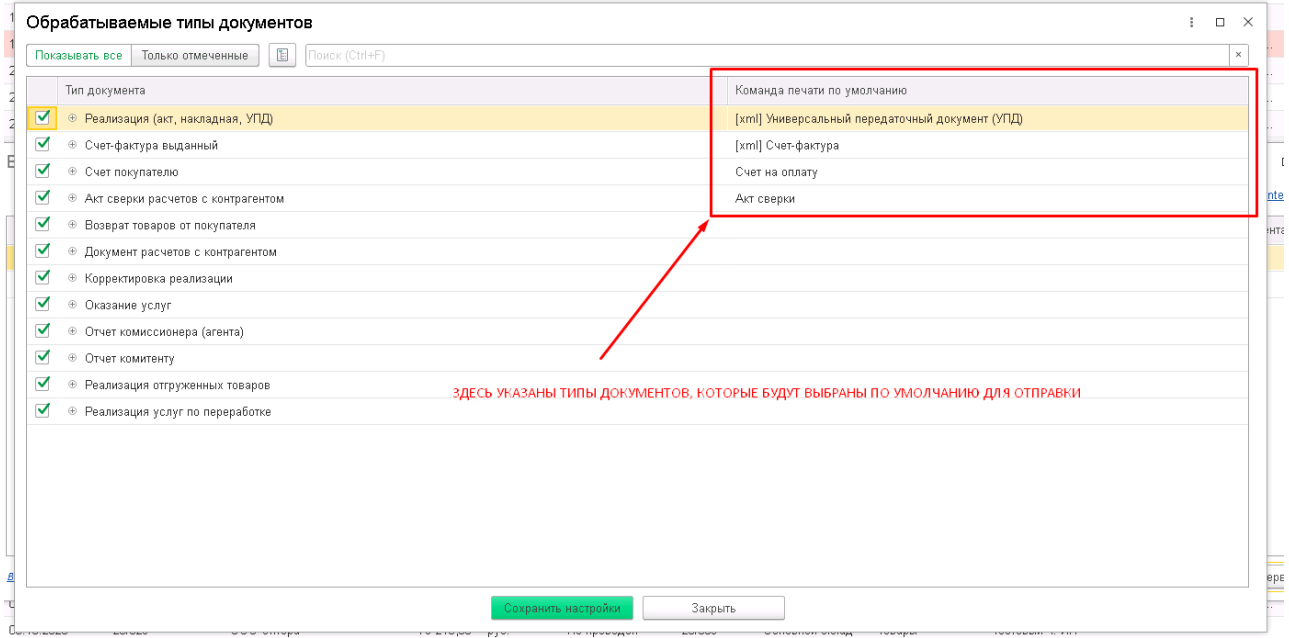Viewport: 1289px width, 638px height.
Task: Toggle checkbox for Документ расчетов с контрагентом
Action: pyautogui.click(x=42, y=251)
